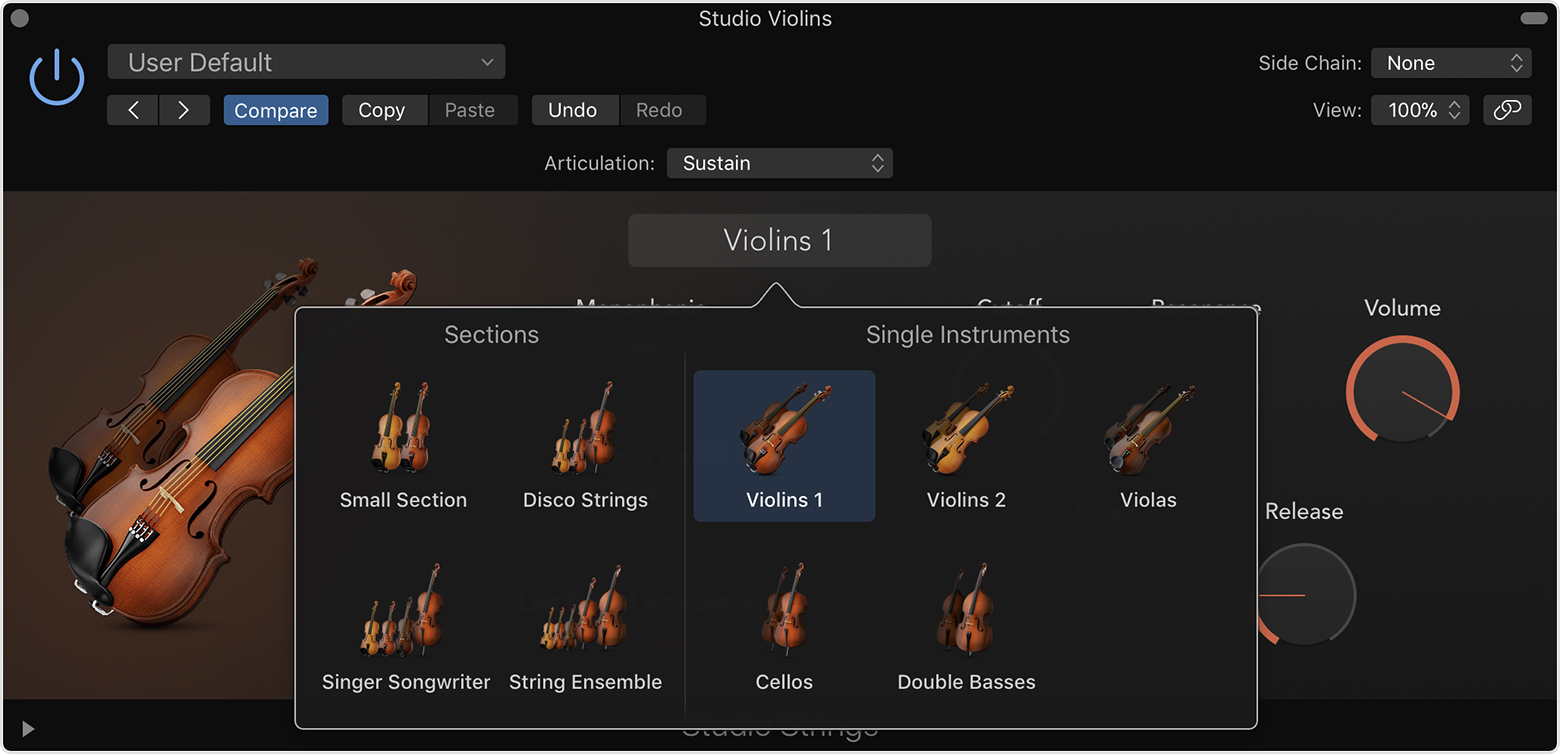Select the Small Section instrument icon

click(x=402, y=428)
